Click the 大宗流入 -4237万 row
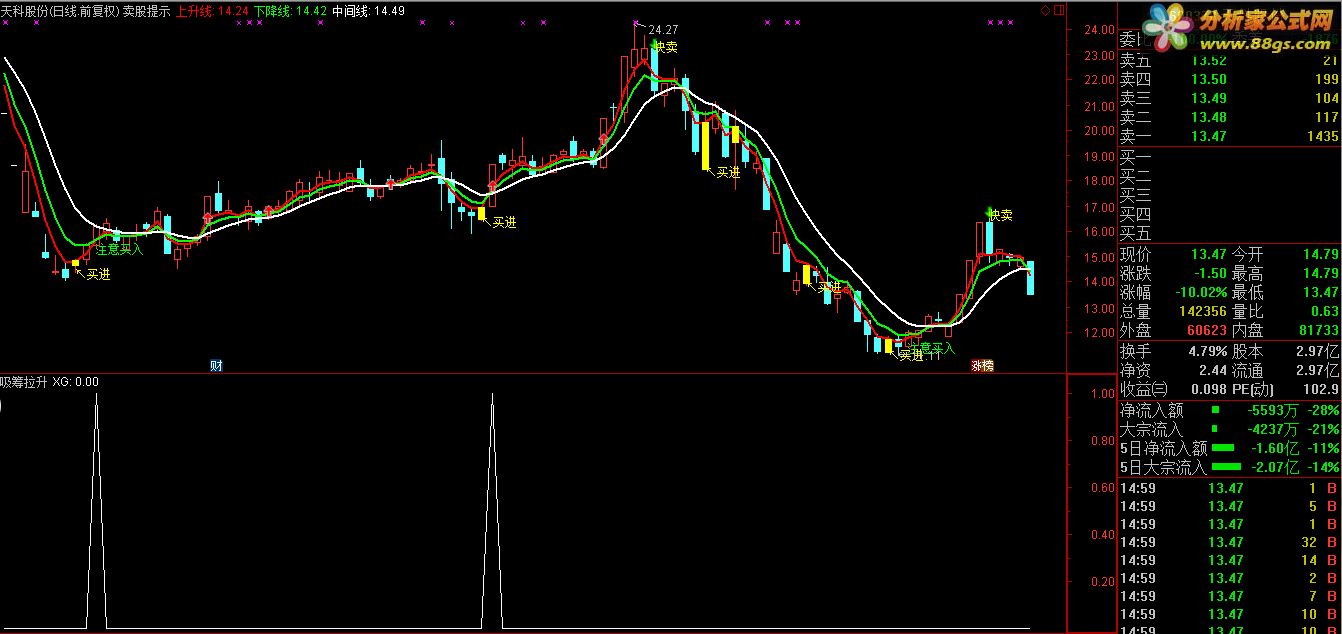The width and height of the screenshot is (1342, 634). 1229,429
